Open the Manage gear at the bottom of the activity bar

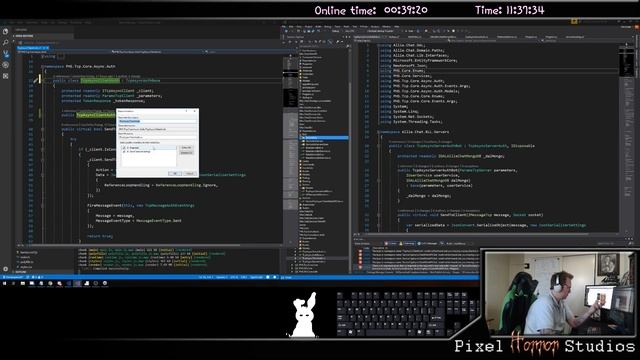tap(5, 269)
